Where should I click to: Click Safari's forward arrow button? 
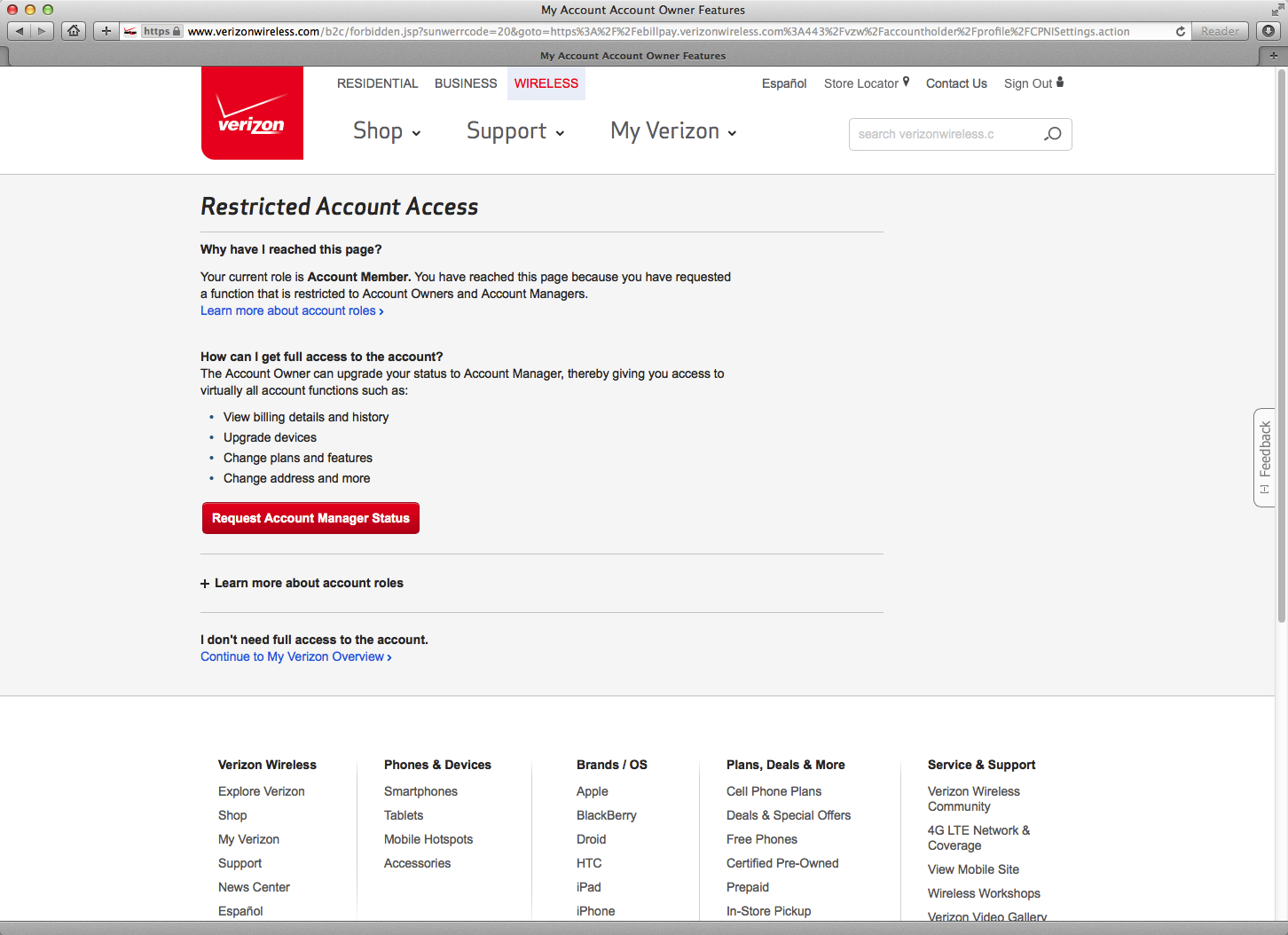click(42, 31)
